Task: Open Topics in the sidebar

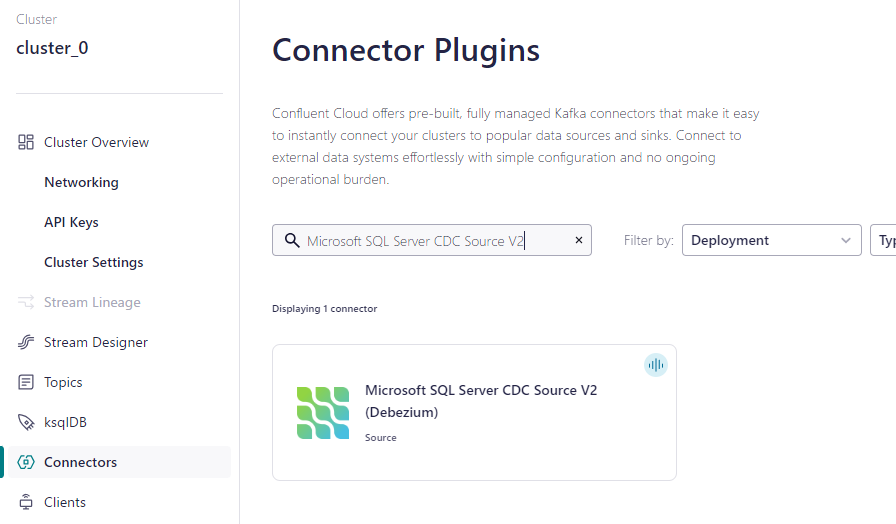Action: 63,382
